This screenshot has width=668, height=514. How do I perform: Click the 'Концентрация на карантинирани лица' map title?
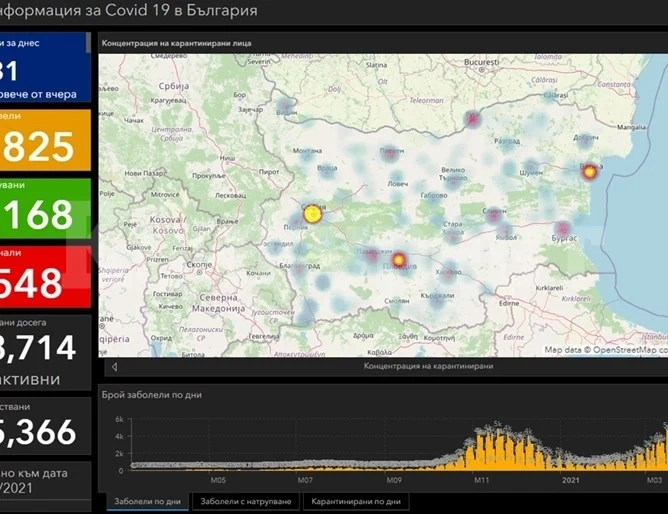pyautogui.click(x=176, y=43)
